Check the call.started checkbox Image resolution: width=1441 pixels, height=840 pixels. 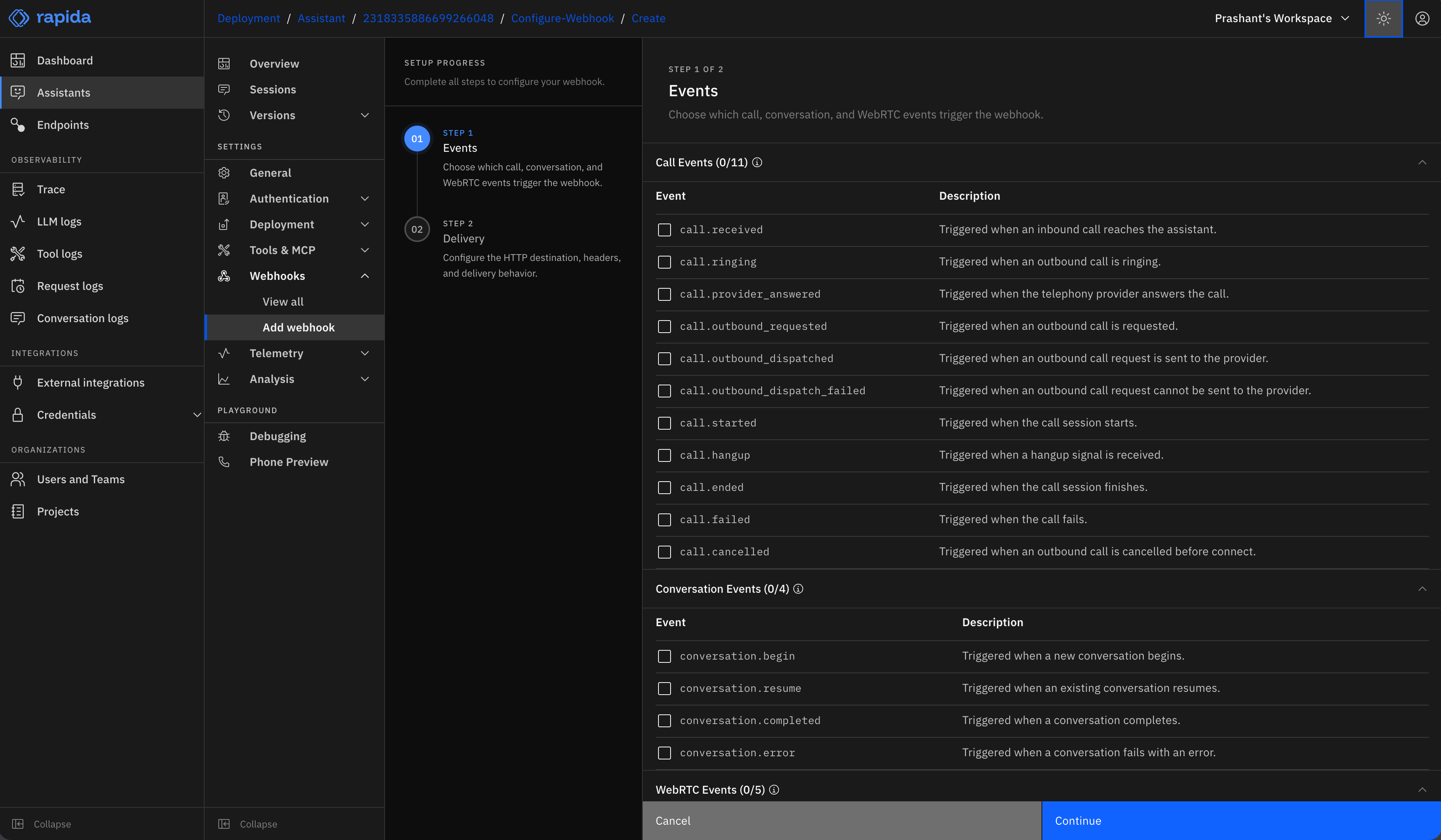[665, 423]
